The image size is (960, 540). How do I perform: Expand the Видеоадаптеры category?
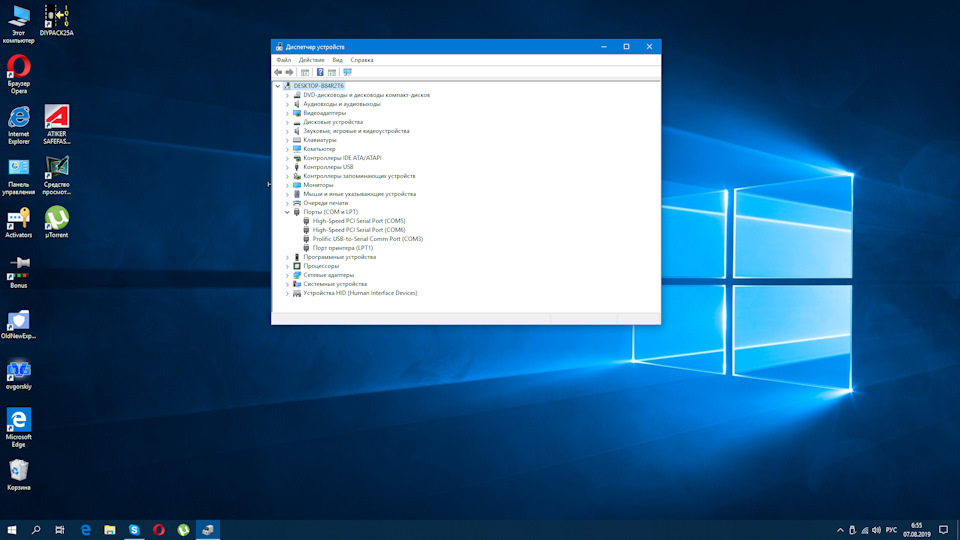[287, 113]
